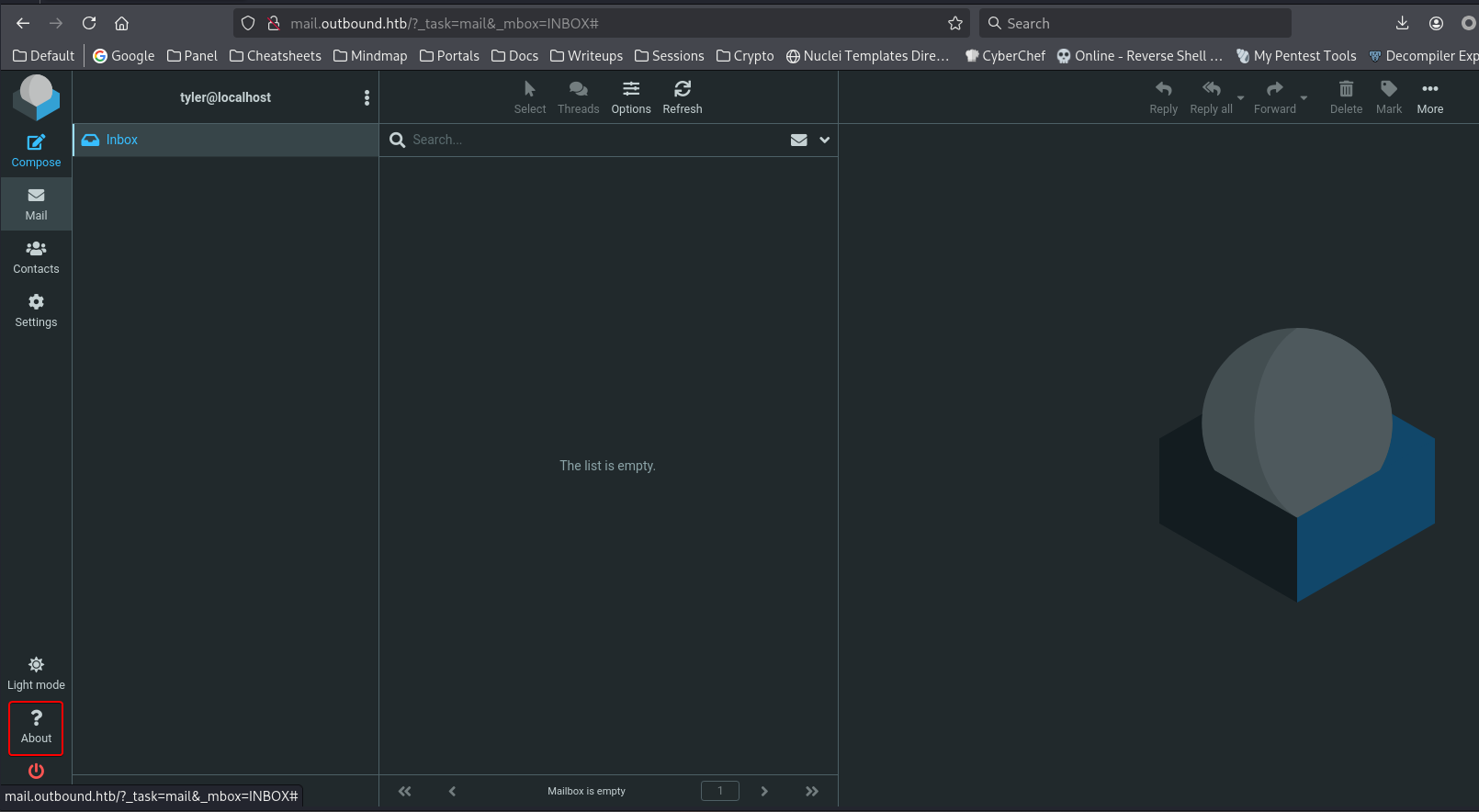Switch the list to Threads view
Viewport: 1479px width, 812px height.
[x=578, y=97]
